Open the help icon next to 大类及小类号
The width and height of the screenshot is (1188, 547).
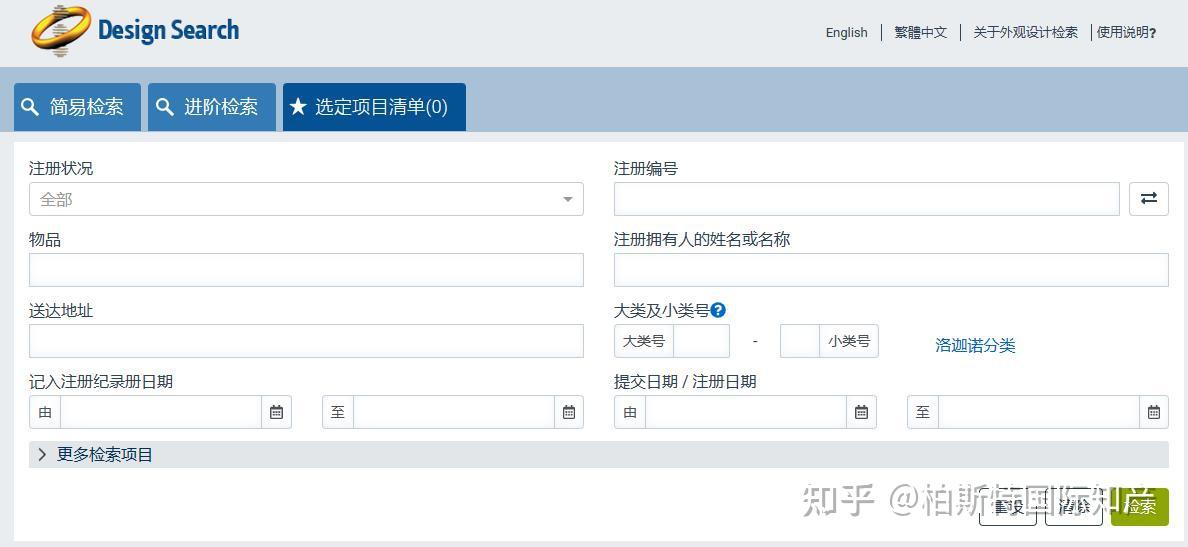(718, 310)
